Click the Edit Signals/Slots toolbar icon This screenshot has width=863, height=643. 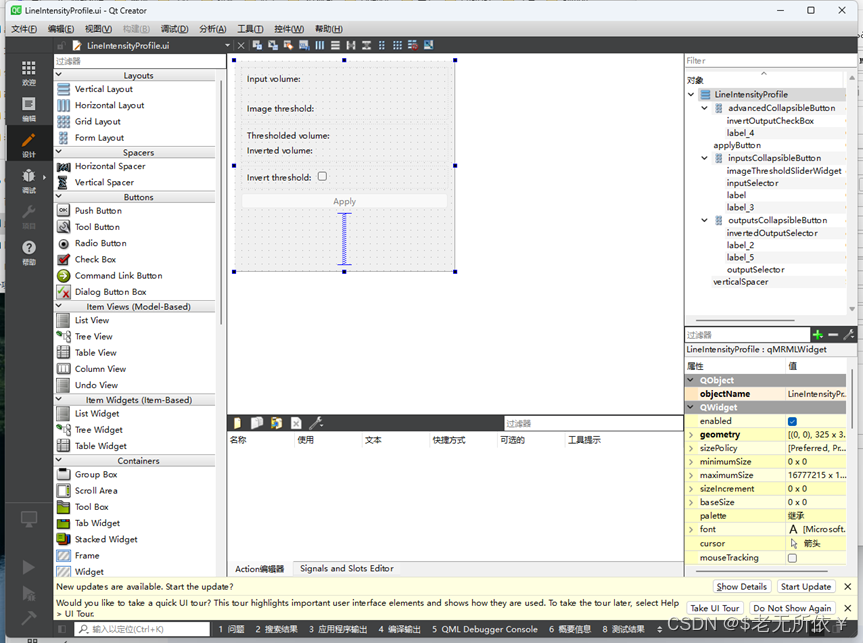(x=272, y=45)
